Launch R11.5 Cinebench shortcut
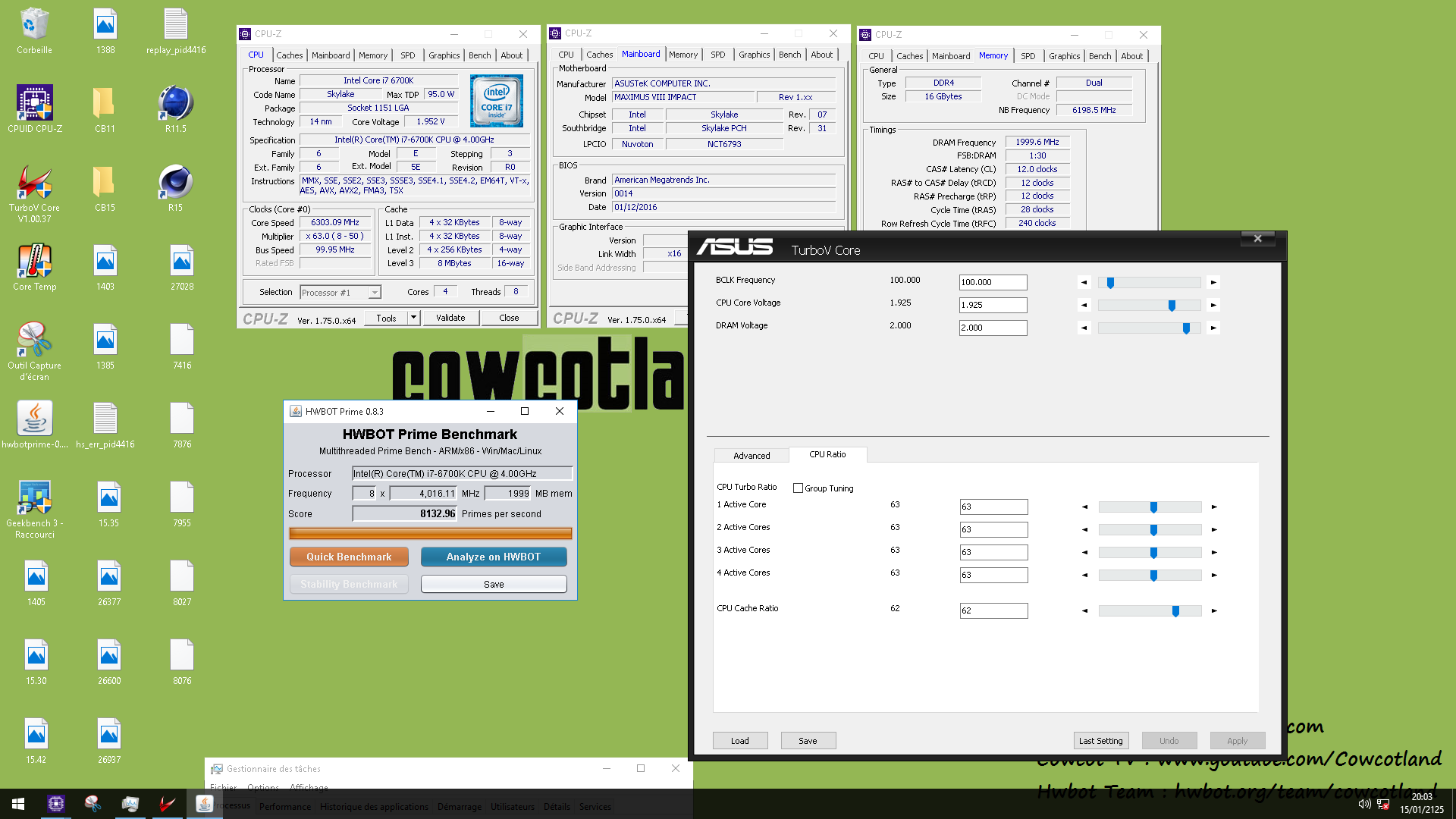 pos(175,109)
